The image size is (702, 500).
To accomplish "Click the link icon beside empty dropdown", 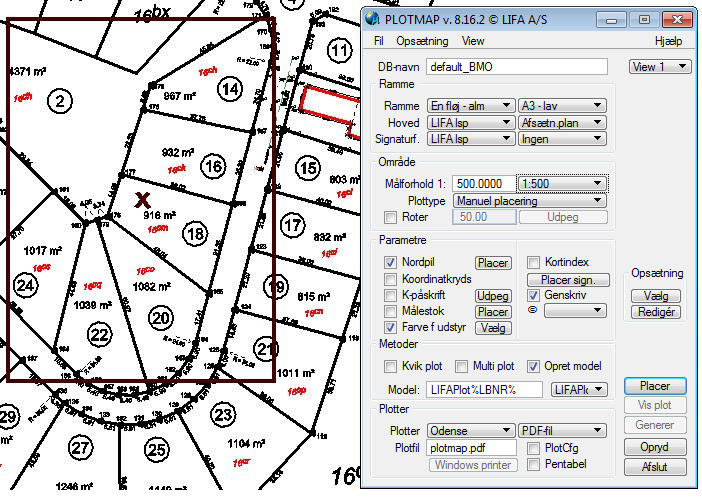I will point(532,310).
